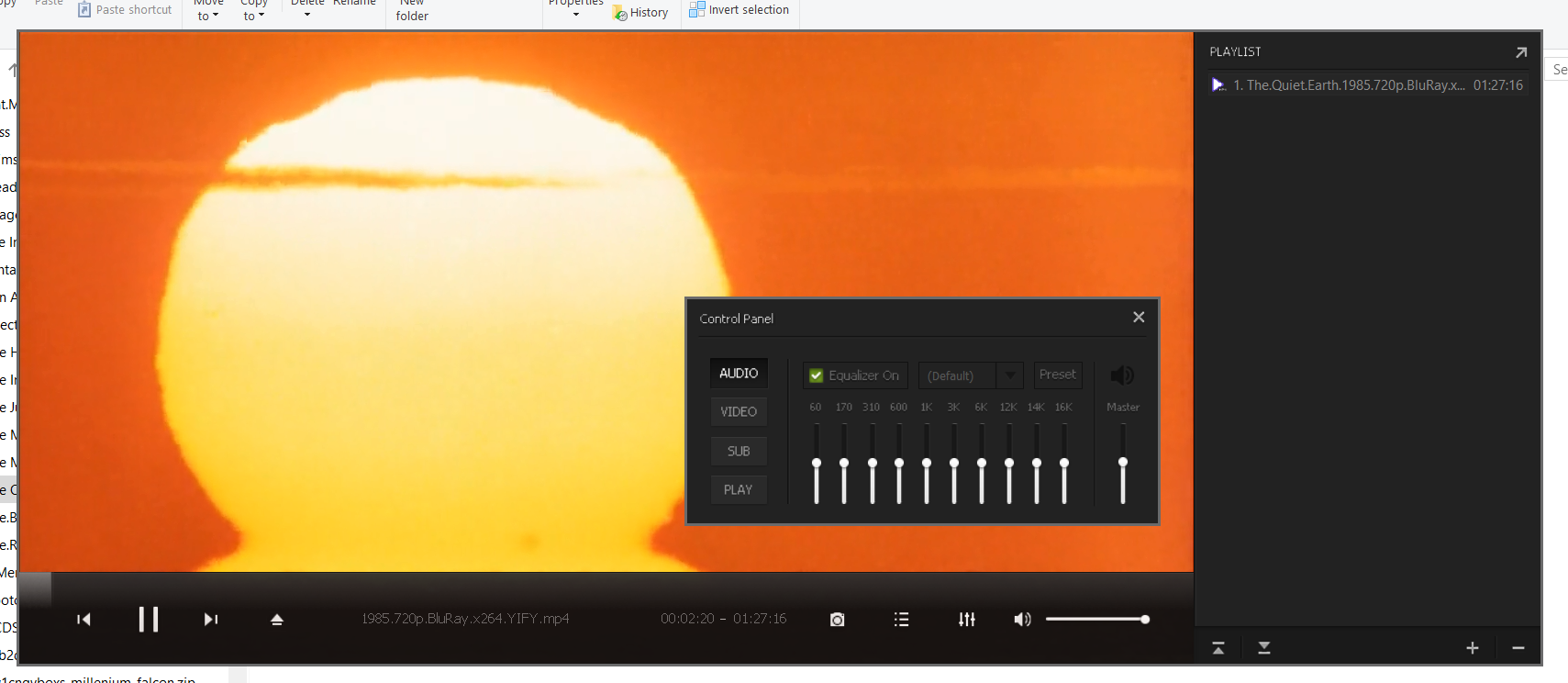Click the 14K equalizer slider
Viewport: 1568px width, 683px height.
click(x=1037, y=464)
